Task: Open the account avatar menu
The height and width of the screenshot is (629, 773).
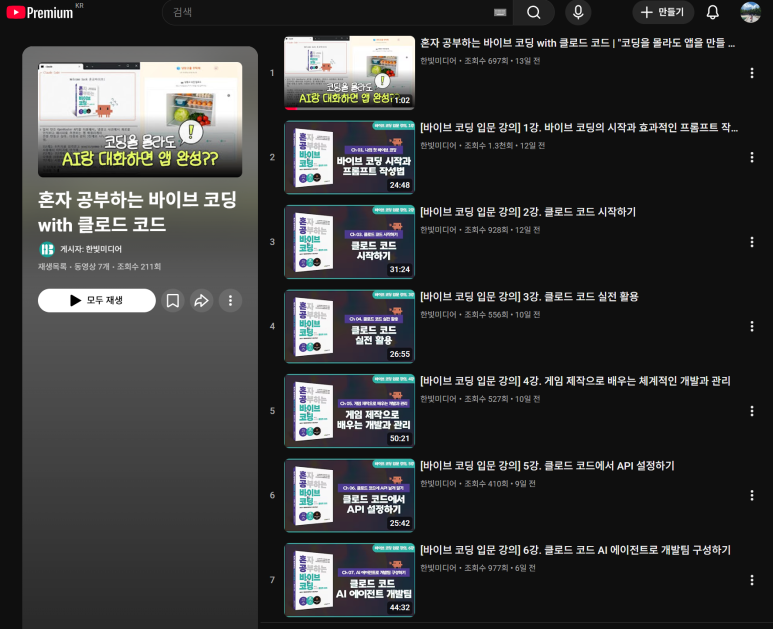Action: click(x=750, y=12)
